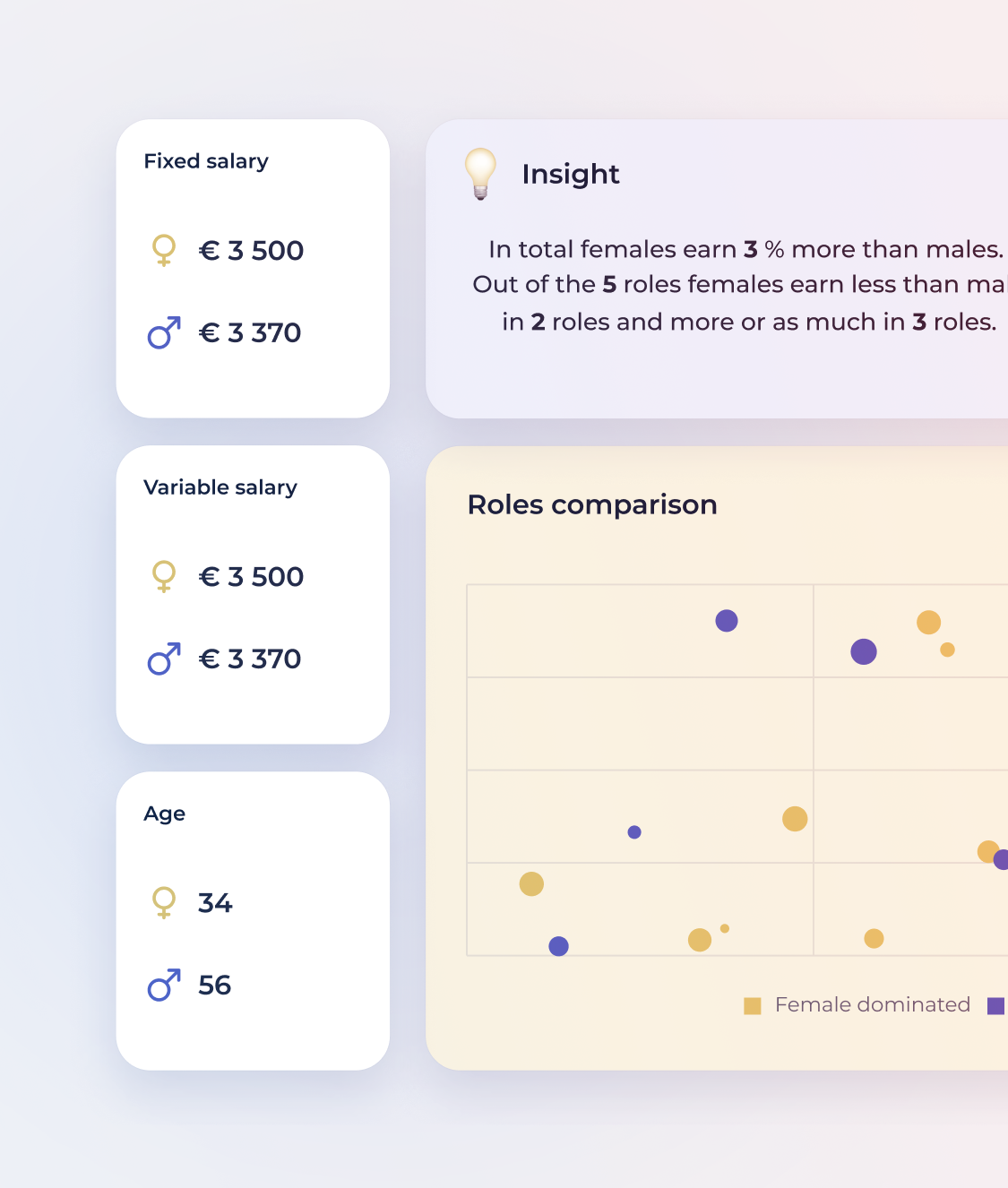Select the large purple dot in upper right quadrant
1008x1188 pixels.
[x=864, y=651]
